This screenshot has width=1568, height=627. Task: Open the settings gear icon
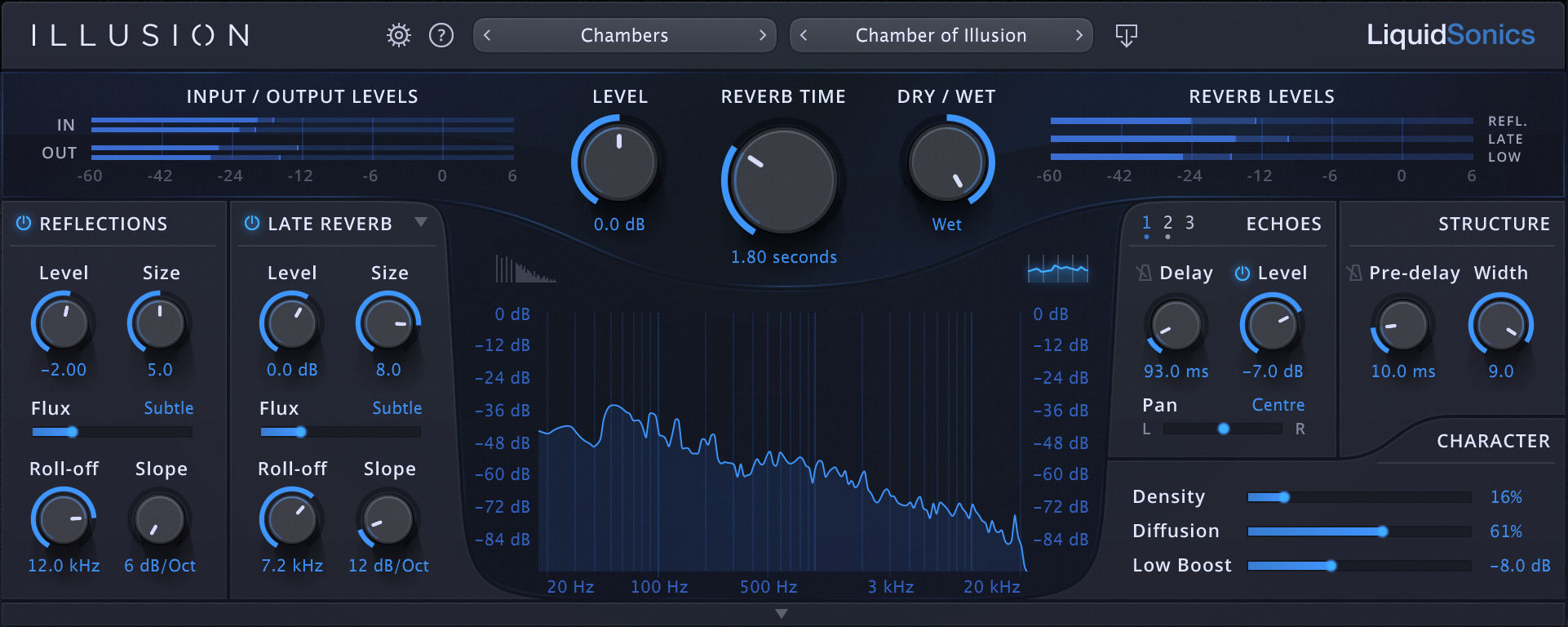[x=399, y=35]
